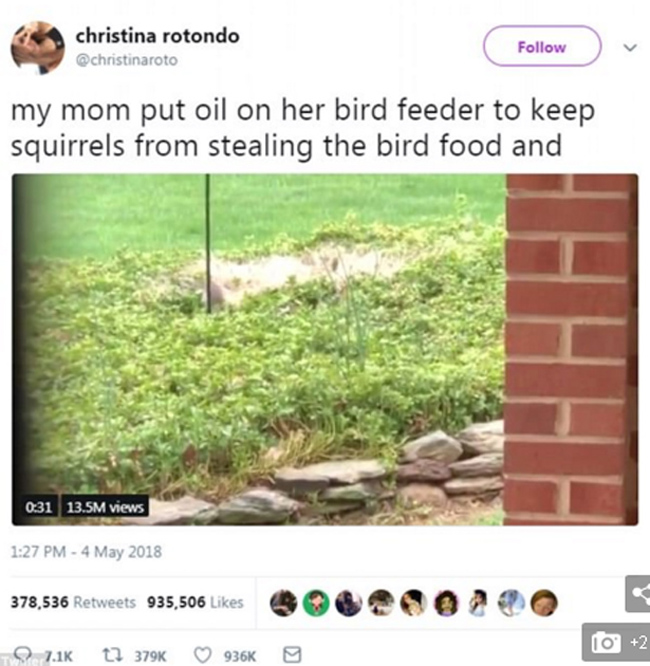The width and height of the screenshot is (650, 666).
Task: Send tweet via direct message envelope icon
Action: pyautogui.click(x=292, y=655)
